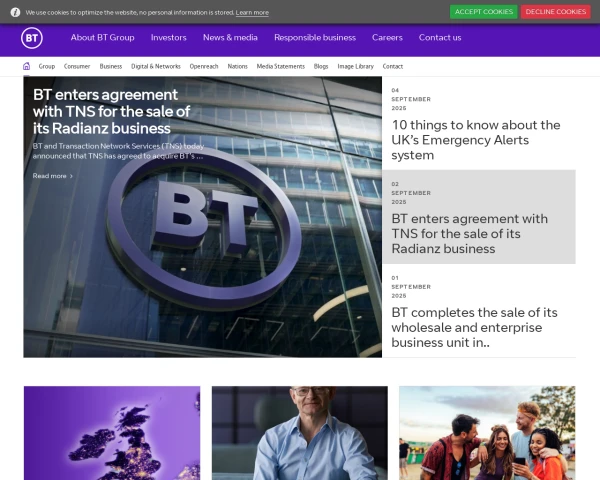This screenshot has height=480, width=600.
Task: Open the purple UK map card
Action: click(x=112, y=433)
